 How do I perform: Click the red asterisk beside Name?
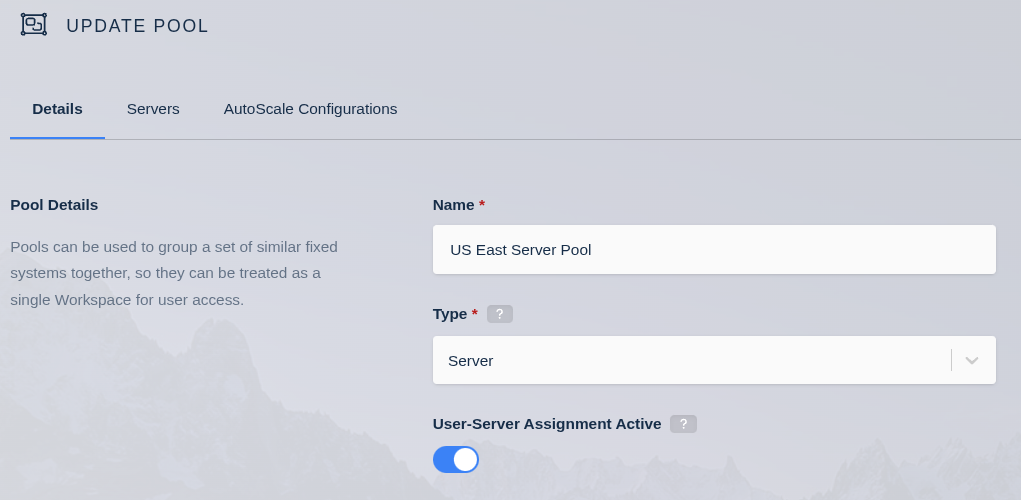pyautogui.click(x=482, y=204)
